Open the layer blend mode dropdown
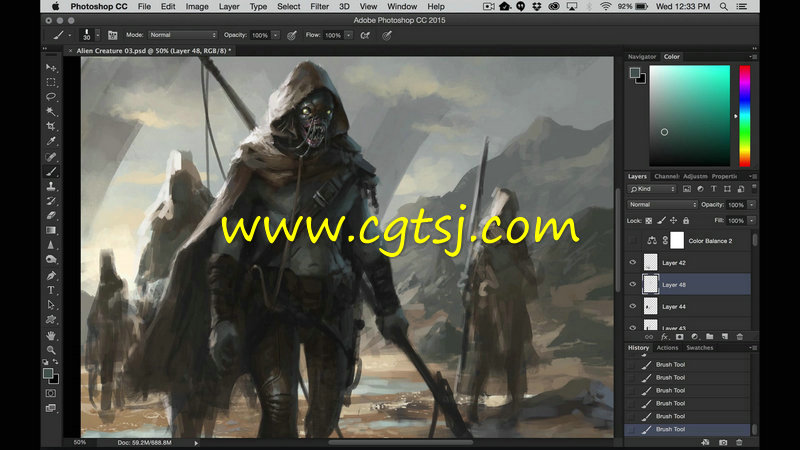Image resolution: width=800 pixels, height=450 pixels. tap(662, 205)
